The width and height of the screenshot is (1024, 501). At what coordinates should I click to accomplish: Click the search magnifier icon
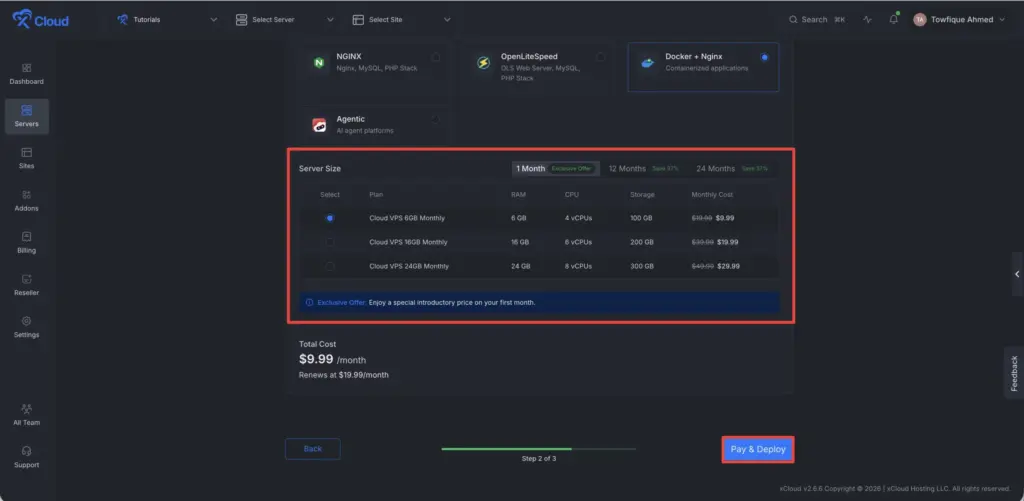[793, 20]
